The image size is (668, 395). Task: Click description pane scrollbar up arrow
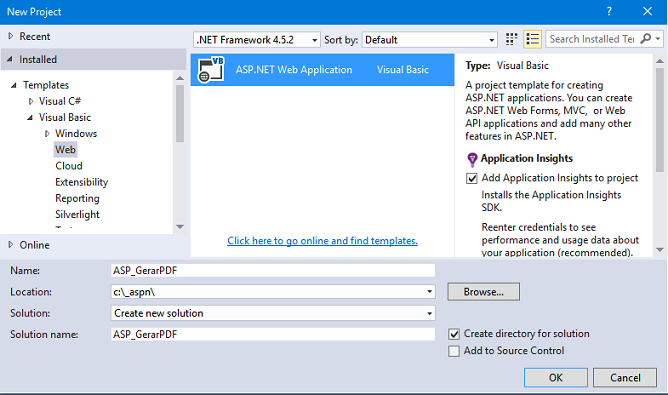[x=660, y=61]
